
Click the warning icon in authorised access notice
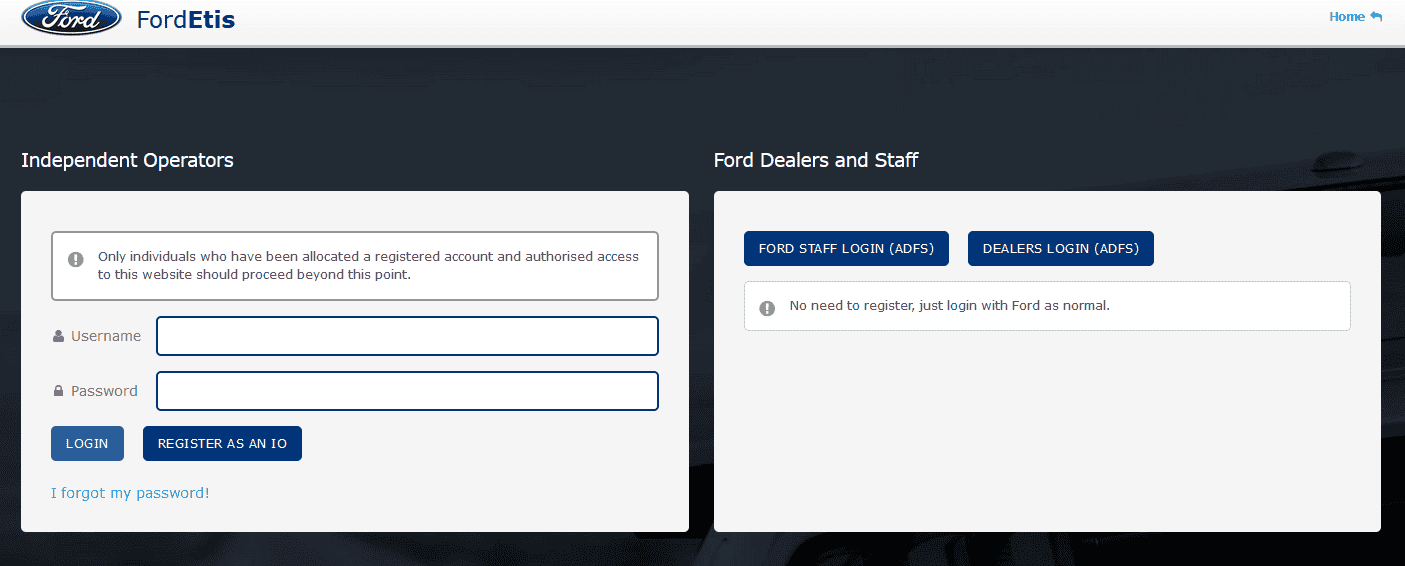pyautogui.click(x=76, y=259)
